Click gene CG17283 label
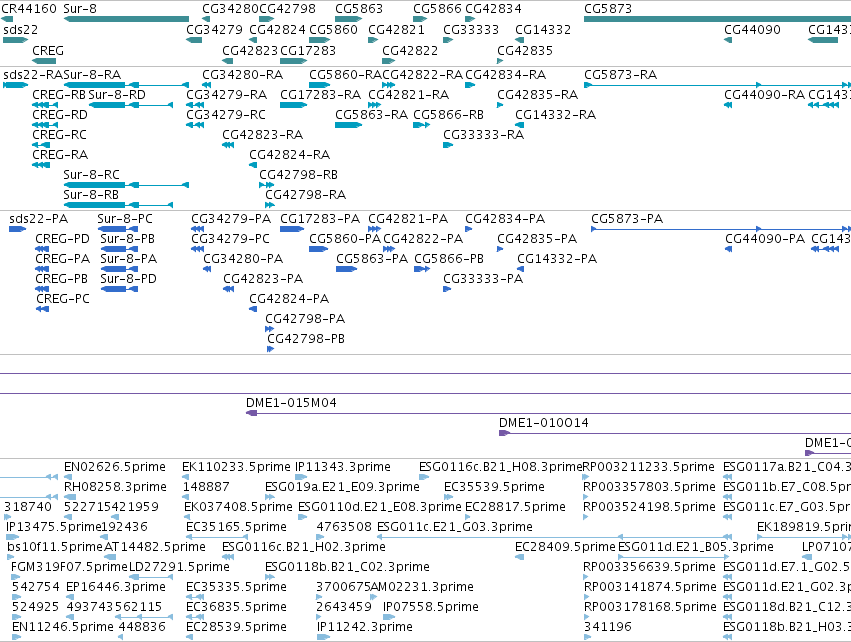 308,50
